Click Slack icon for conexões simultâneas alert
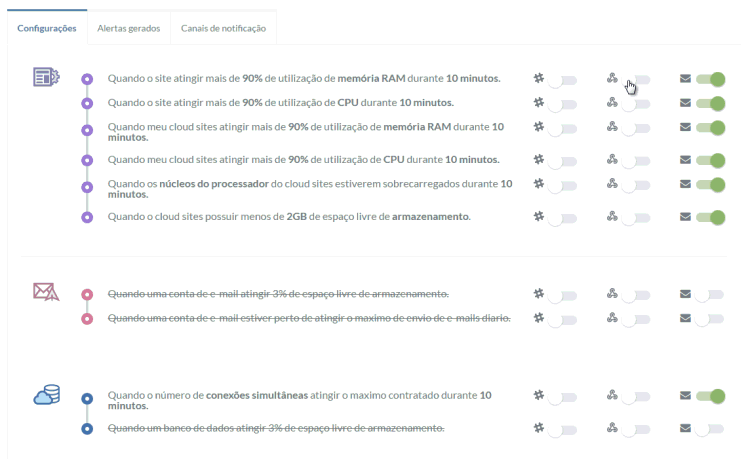This screenshot has width=750, height=459. pyautogui.click(x=539, y=395)
